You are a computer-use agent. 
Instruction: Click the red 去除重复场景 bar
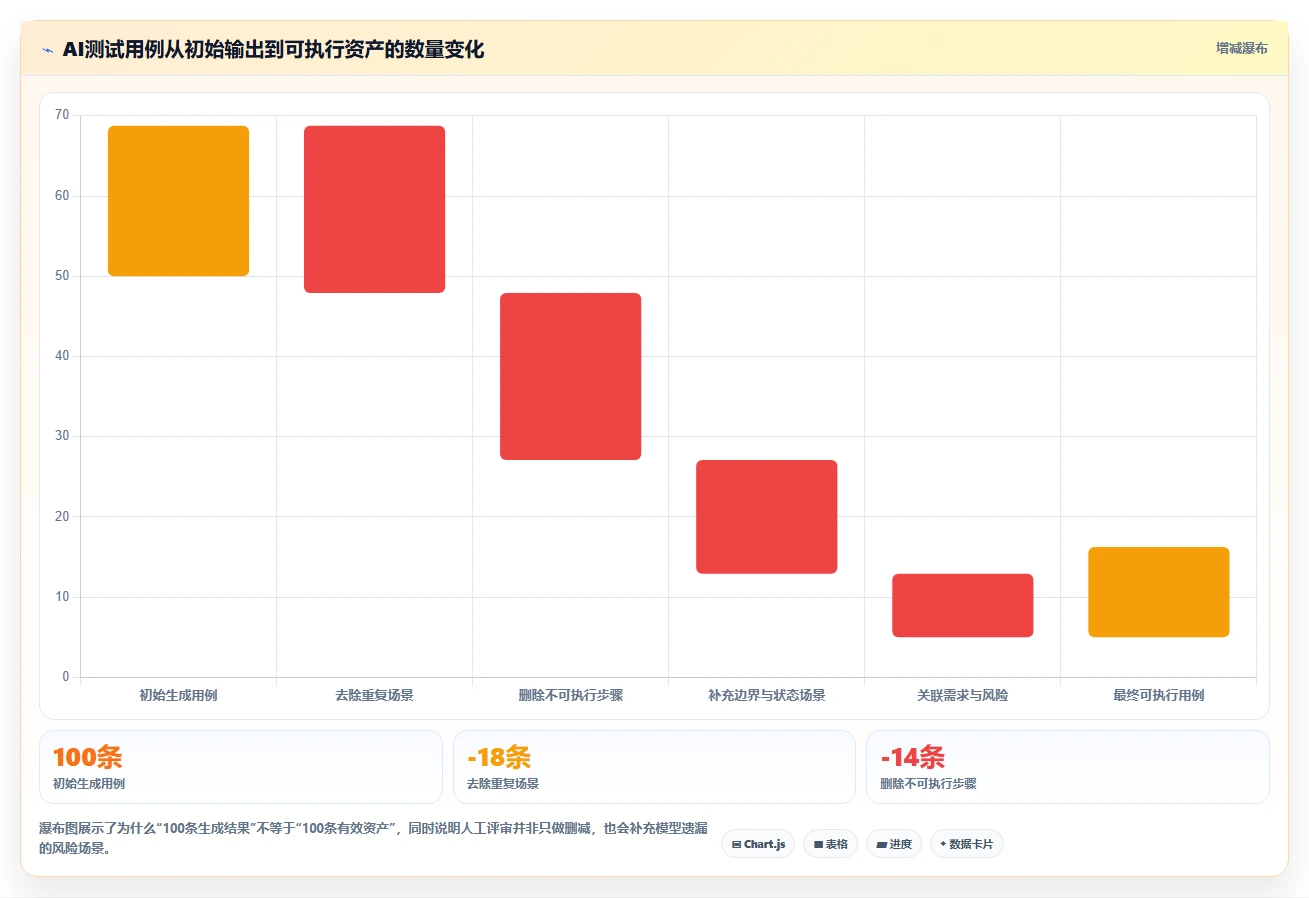point(374,209)
